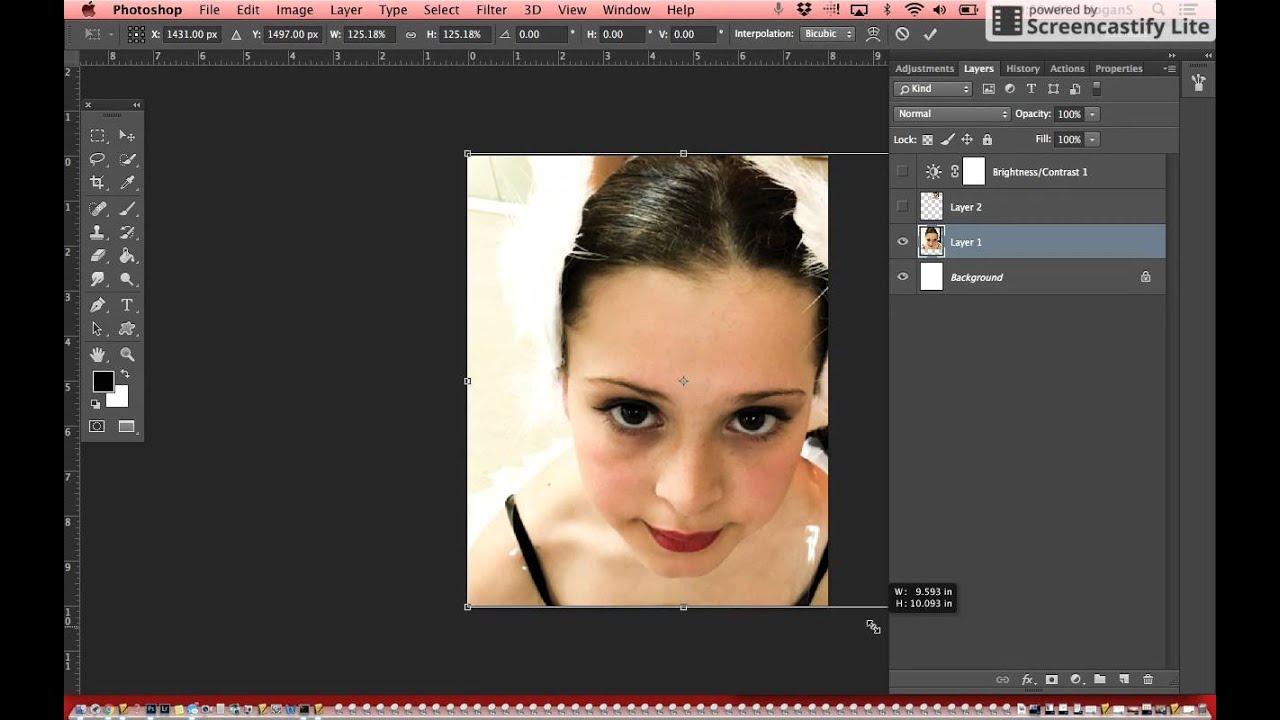Select the Eraser tool
Viewport: 1280px width, 720px height.
tap(97, 256)
